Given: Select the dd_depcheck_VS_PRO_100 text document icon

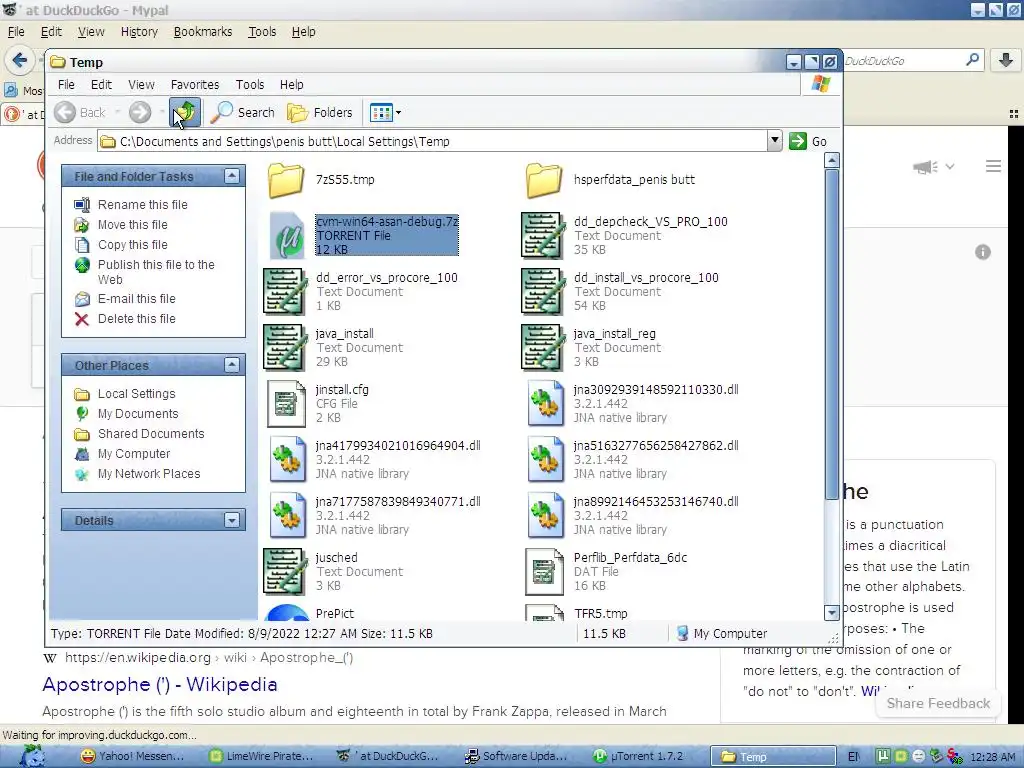Looking at the screenshot, I should point(543,235).
